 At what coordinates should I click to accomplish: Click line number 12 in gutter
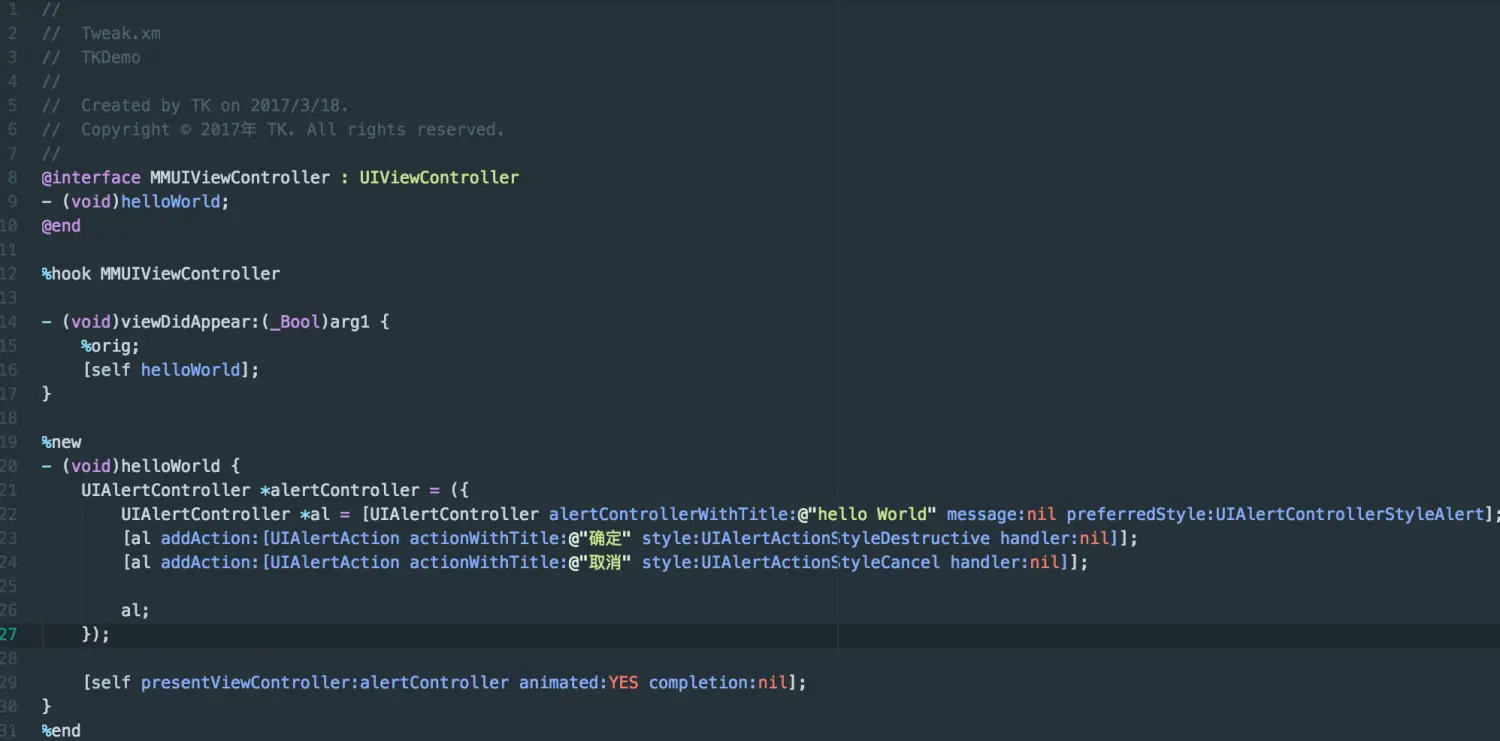click(x=9, y=273)
